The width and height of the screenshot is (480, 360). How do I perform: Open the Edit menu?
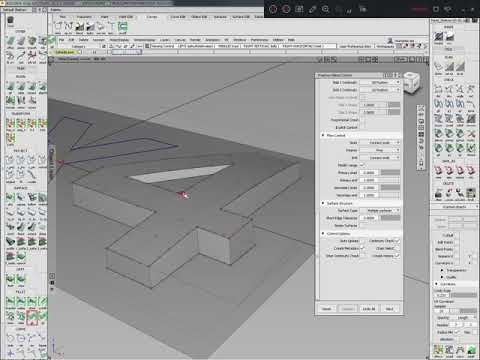point(71,40)
